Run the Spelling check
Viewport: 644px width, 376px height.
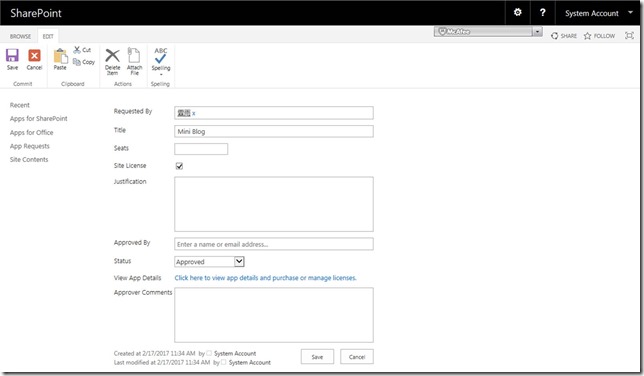(161, 61)
